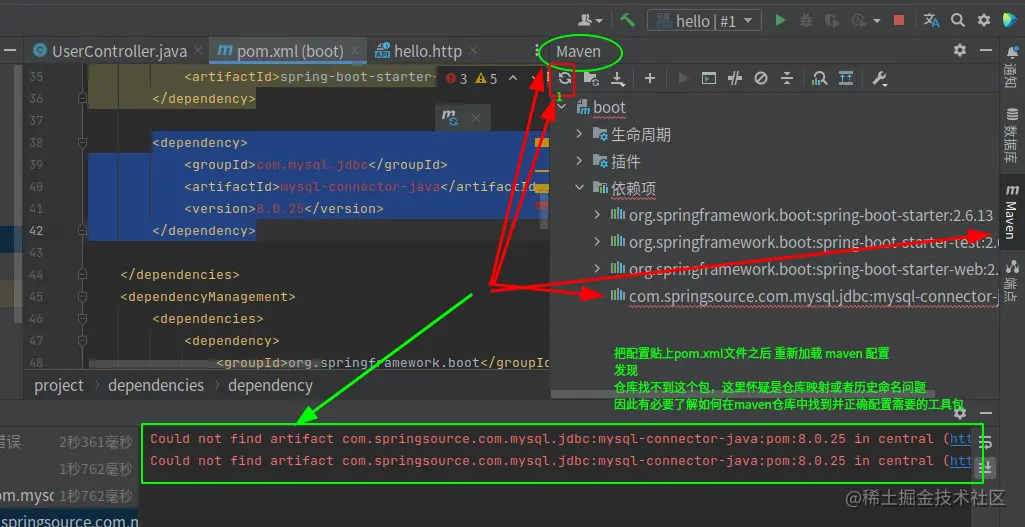Switch to hello.http tab

pyautogui.click(x=418, y=51)
